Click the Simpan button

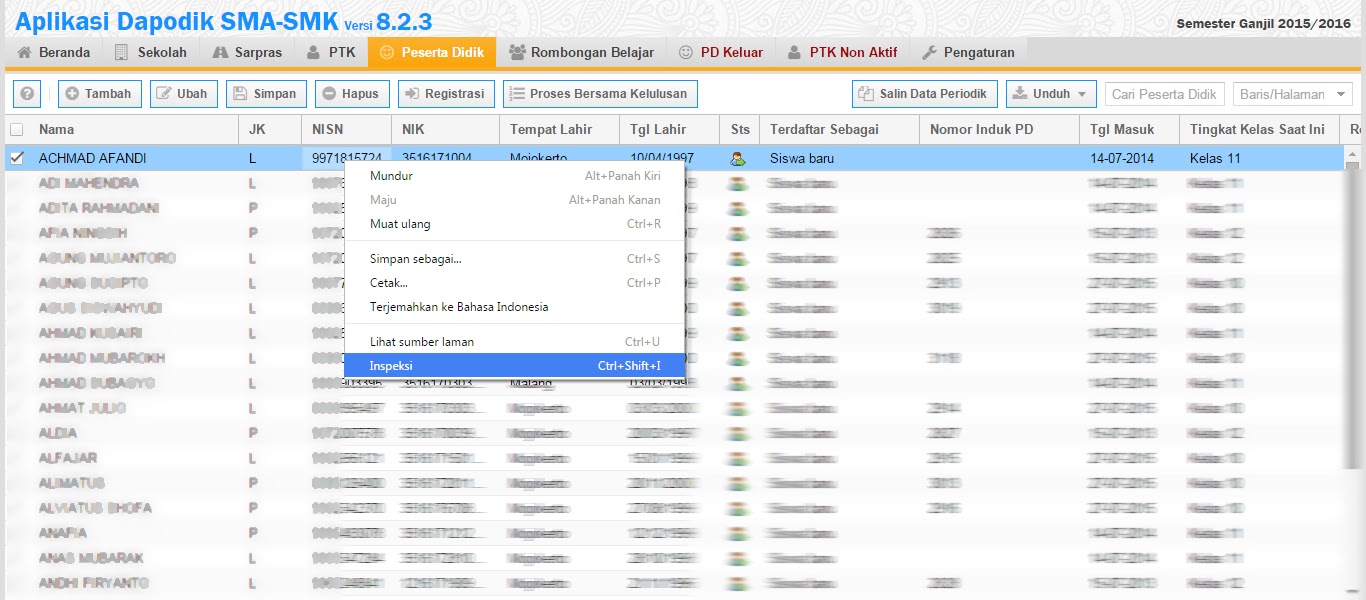coord(266,94)
